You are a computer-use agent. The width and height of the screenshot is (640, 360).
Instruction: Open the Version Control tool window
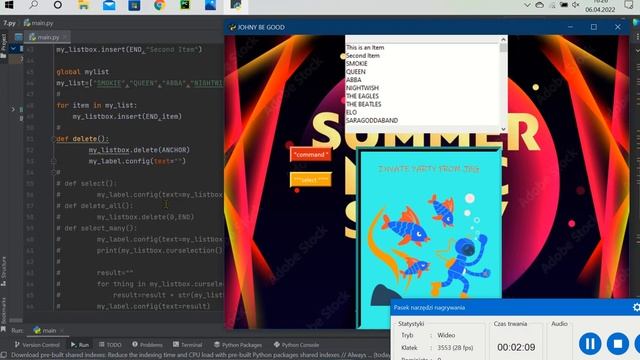[37, 345]
